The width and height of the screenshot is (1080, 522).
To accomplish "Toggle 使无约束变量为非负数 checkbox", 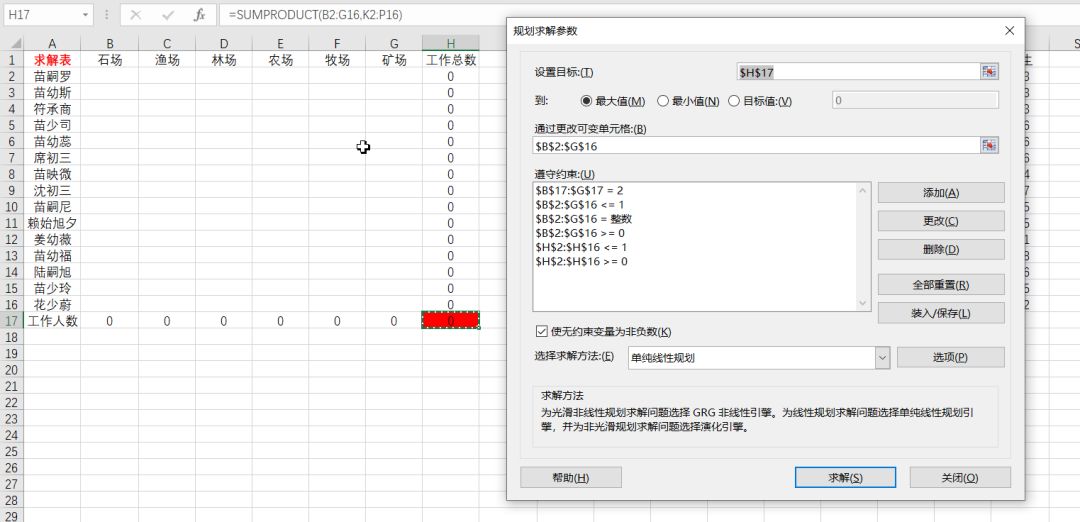I will tap(541, 331).
